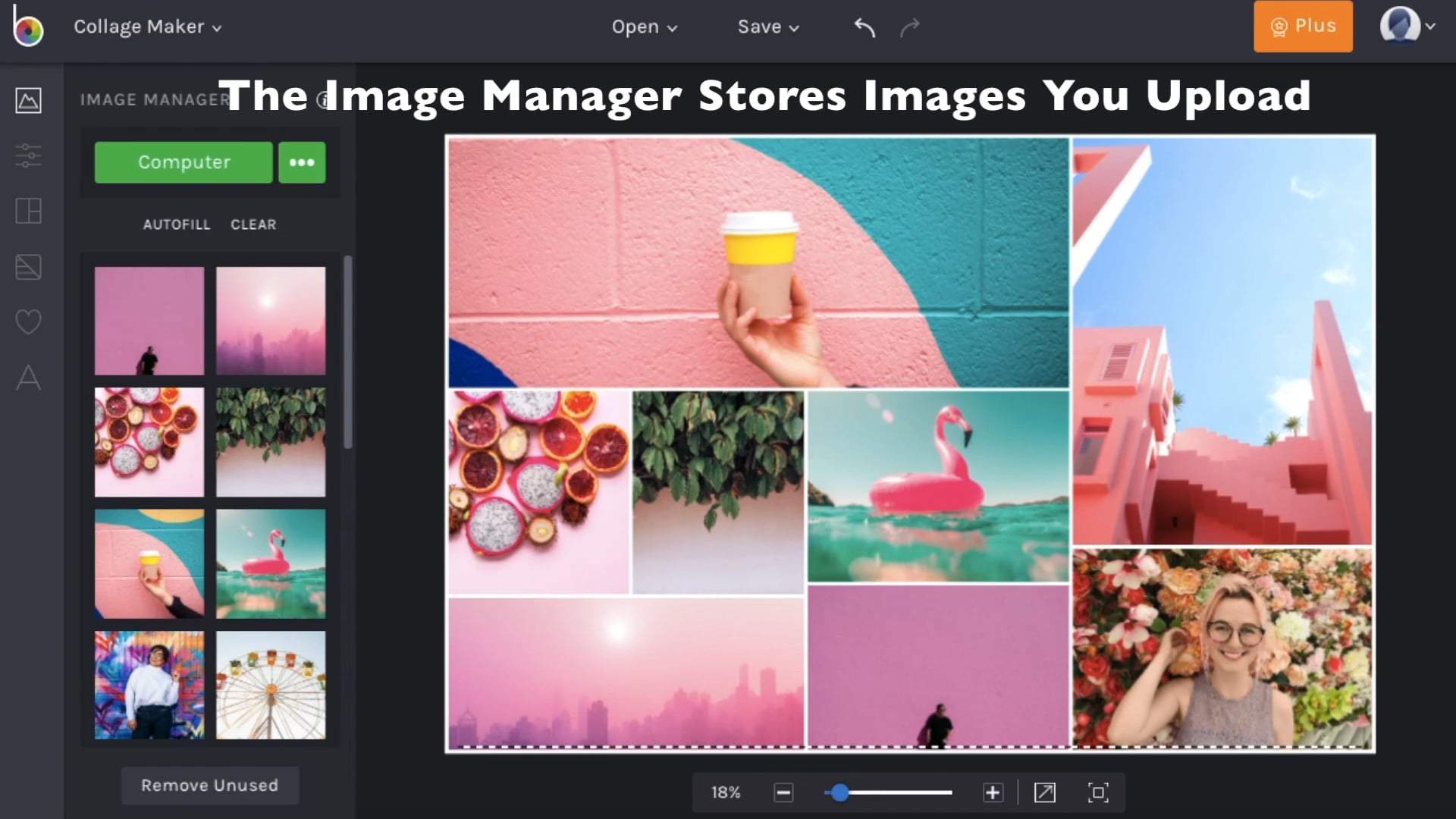Click CLEAR to empty collage cells

tap(253, 224)
